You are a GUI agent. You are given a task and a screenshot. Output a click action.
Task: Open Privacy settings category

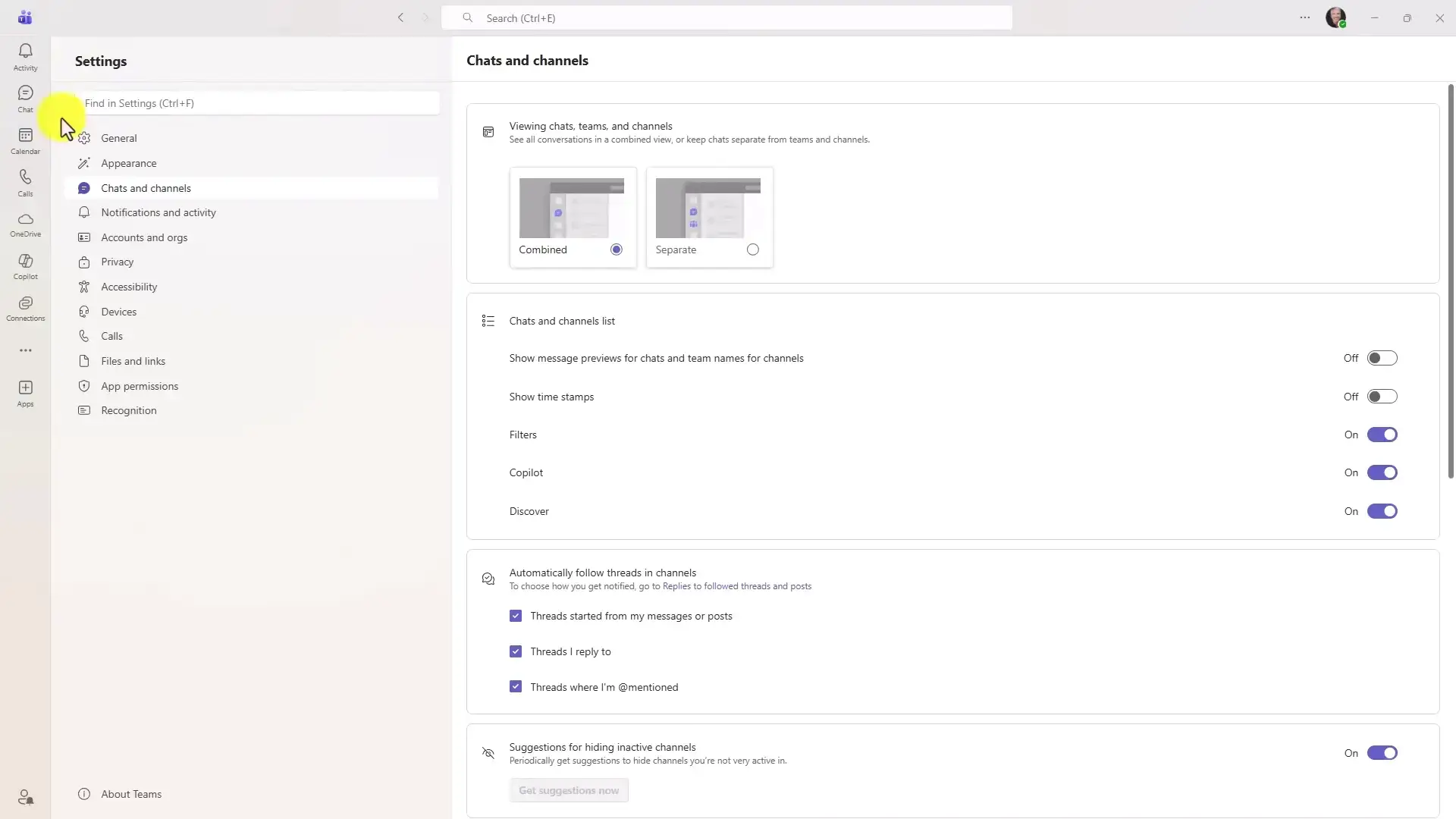[x=252, y=262]
